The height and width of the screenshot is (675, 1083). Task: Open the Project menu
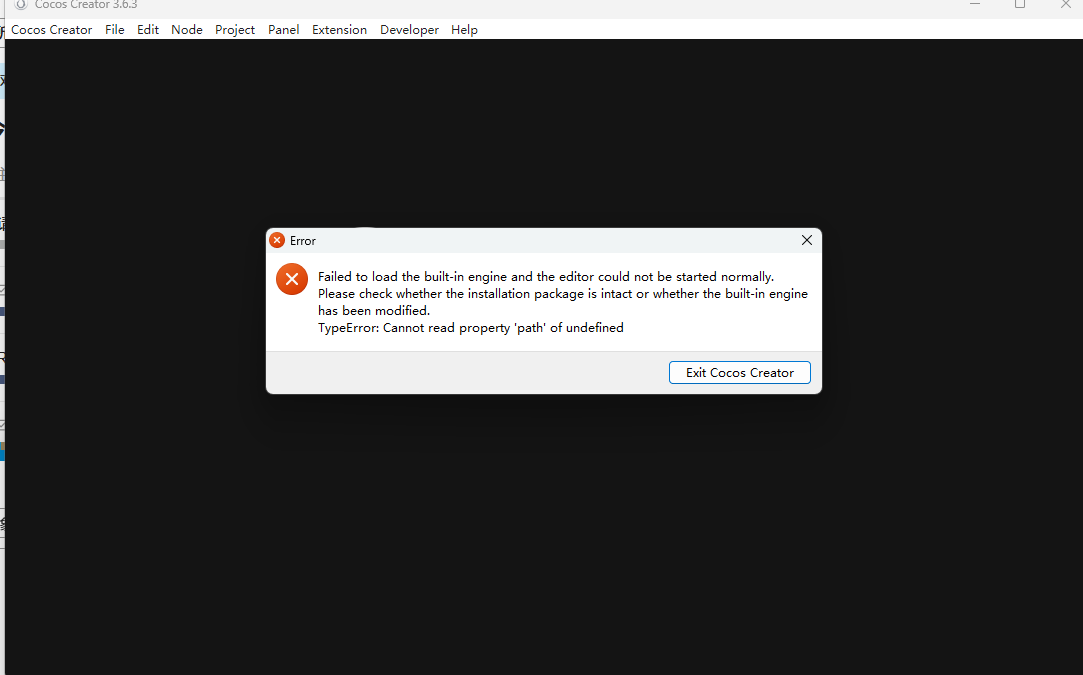pyautogui.click(x=235, y=30)
